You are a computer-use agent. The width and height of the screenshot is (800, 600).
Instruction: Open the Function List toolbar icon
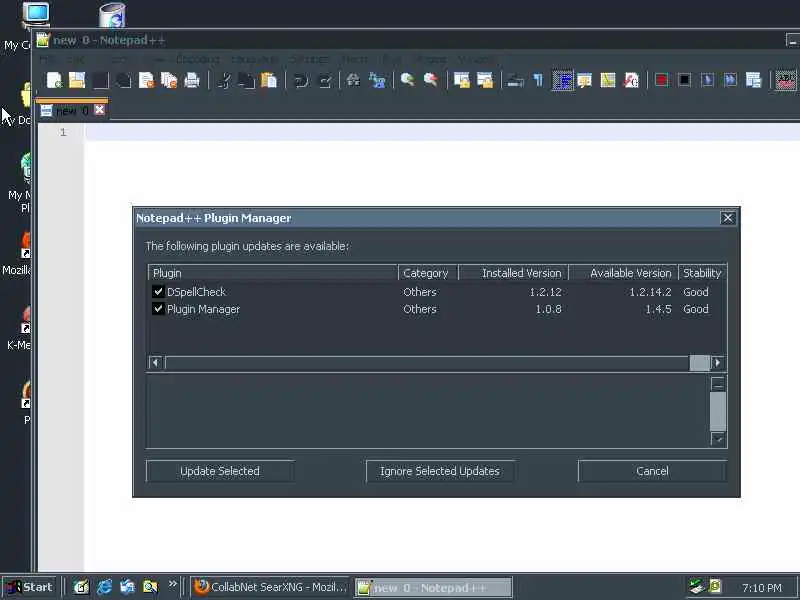pyautogui.click(x=631, y=80)
